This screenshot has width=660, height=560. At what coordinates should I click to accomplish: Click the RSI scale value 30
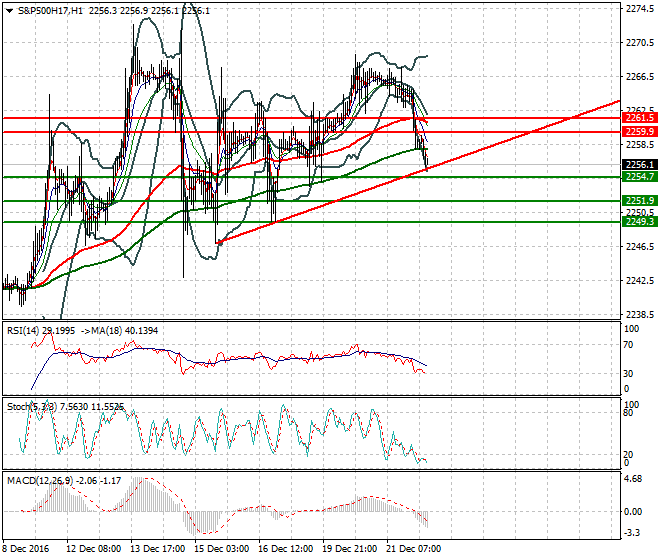coord(628,373)
